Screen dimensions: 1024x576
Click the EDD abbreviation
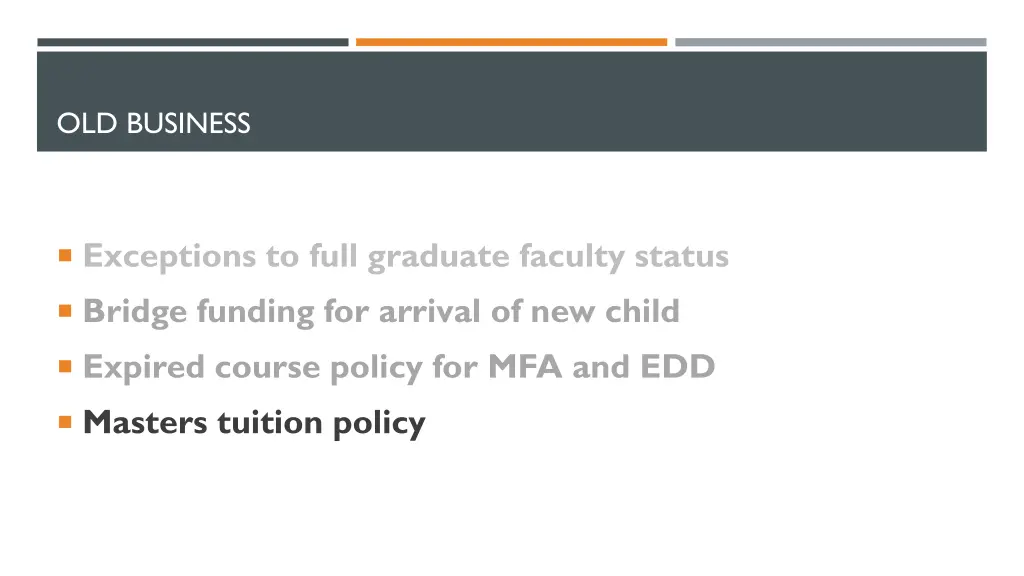click(x=677, y=366)
